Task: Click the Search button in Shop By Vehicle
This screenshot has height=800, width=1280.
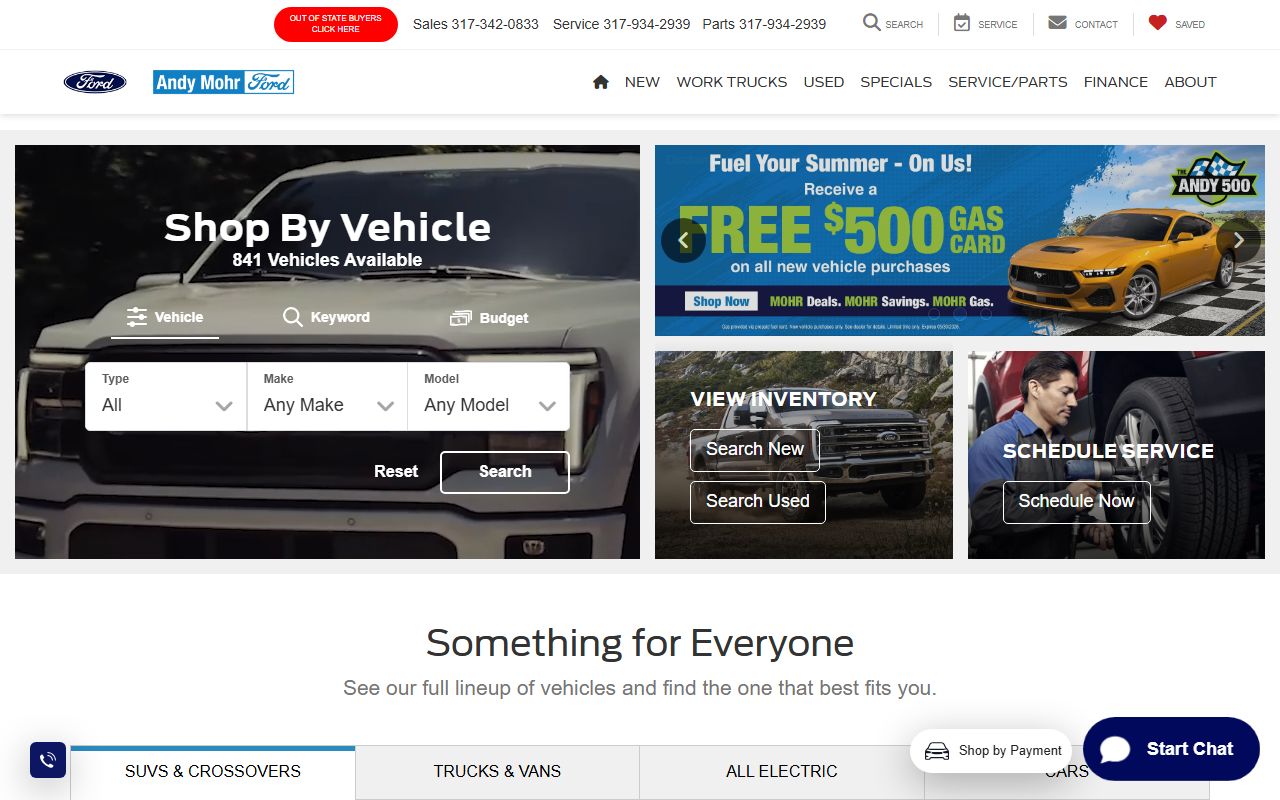Action: point(505,472)
